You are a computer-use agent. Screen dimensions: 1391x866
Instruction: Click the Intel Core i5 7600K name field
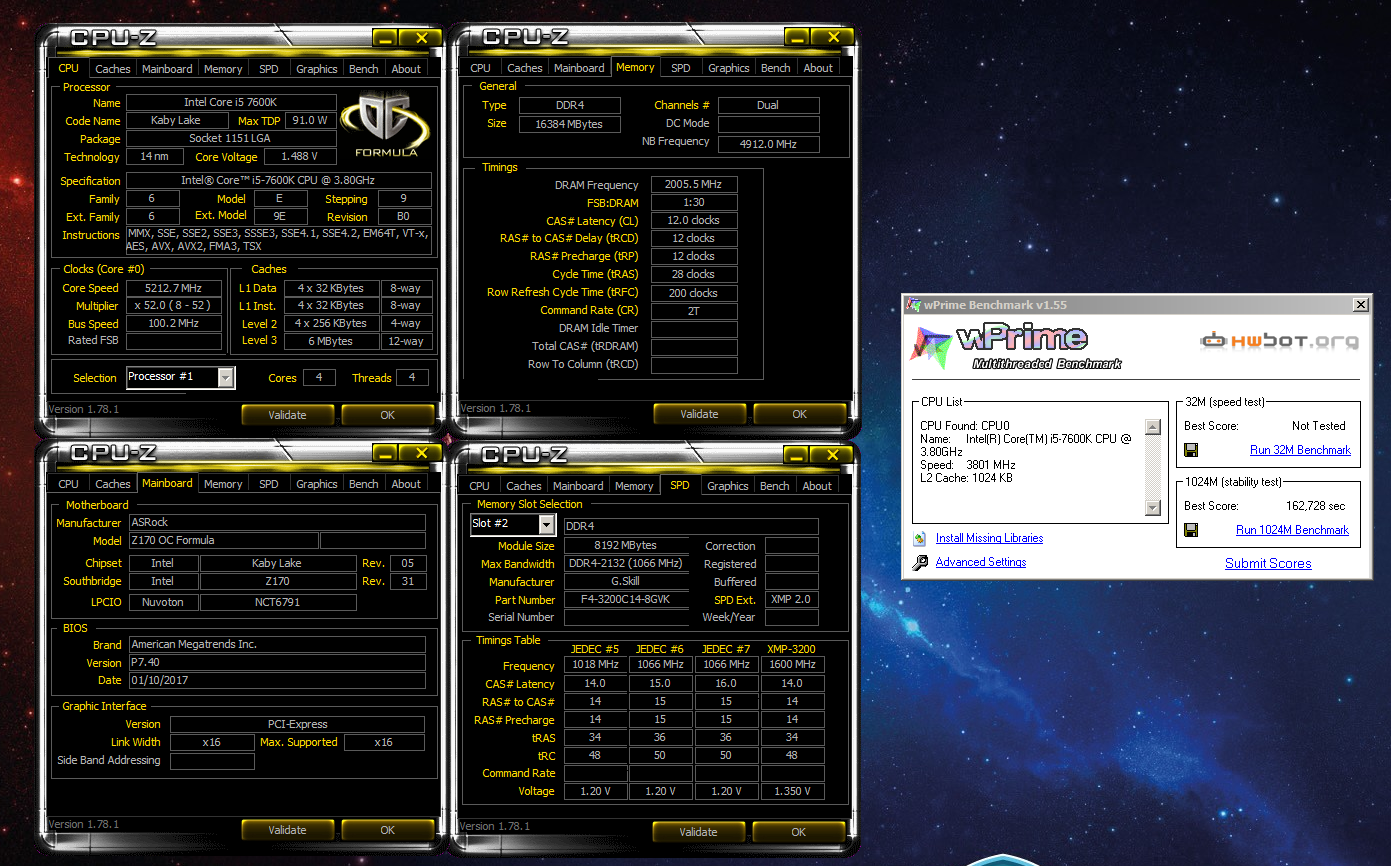point(231,103)
